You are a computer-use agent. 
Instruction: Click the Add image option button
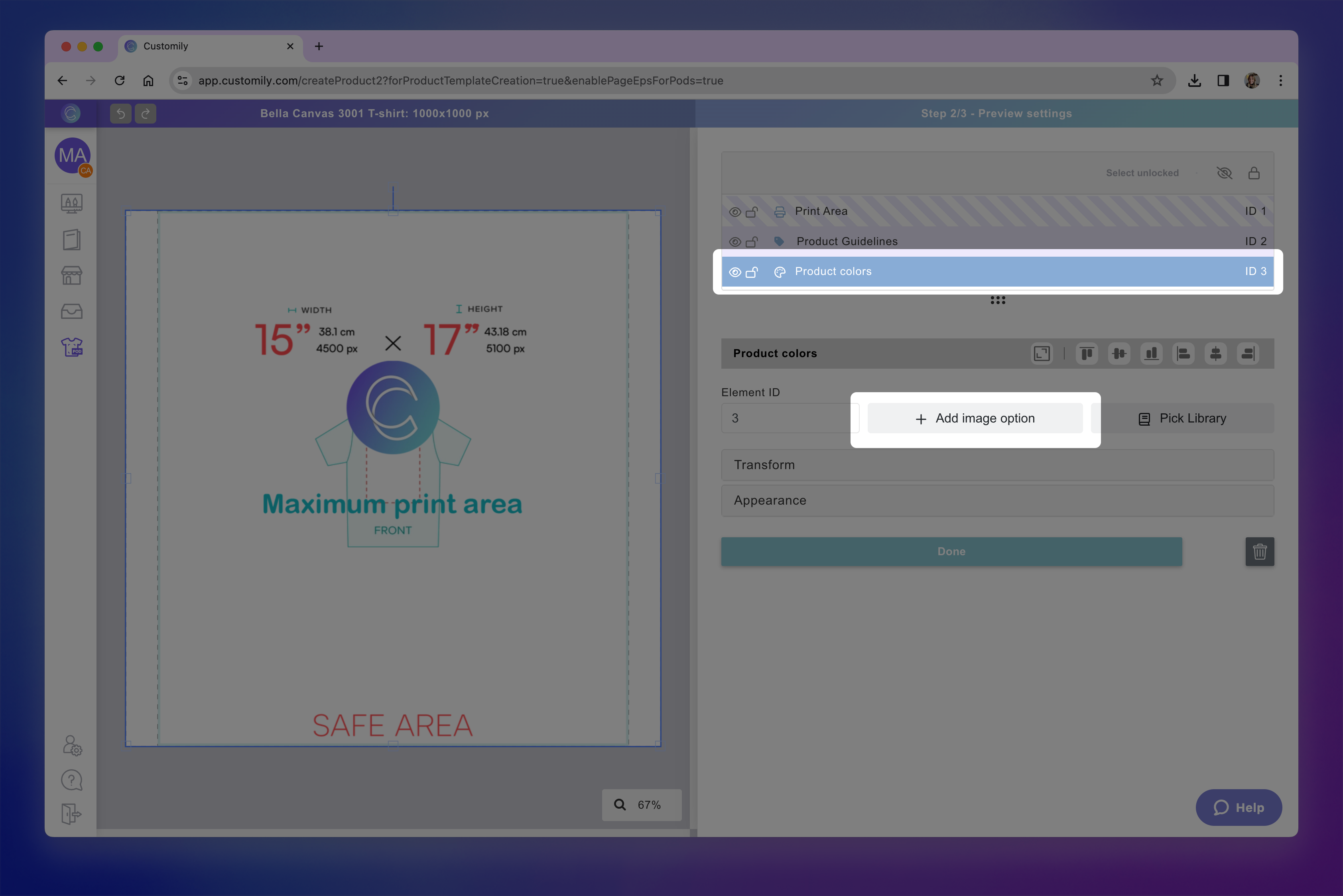coord(975,418)
